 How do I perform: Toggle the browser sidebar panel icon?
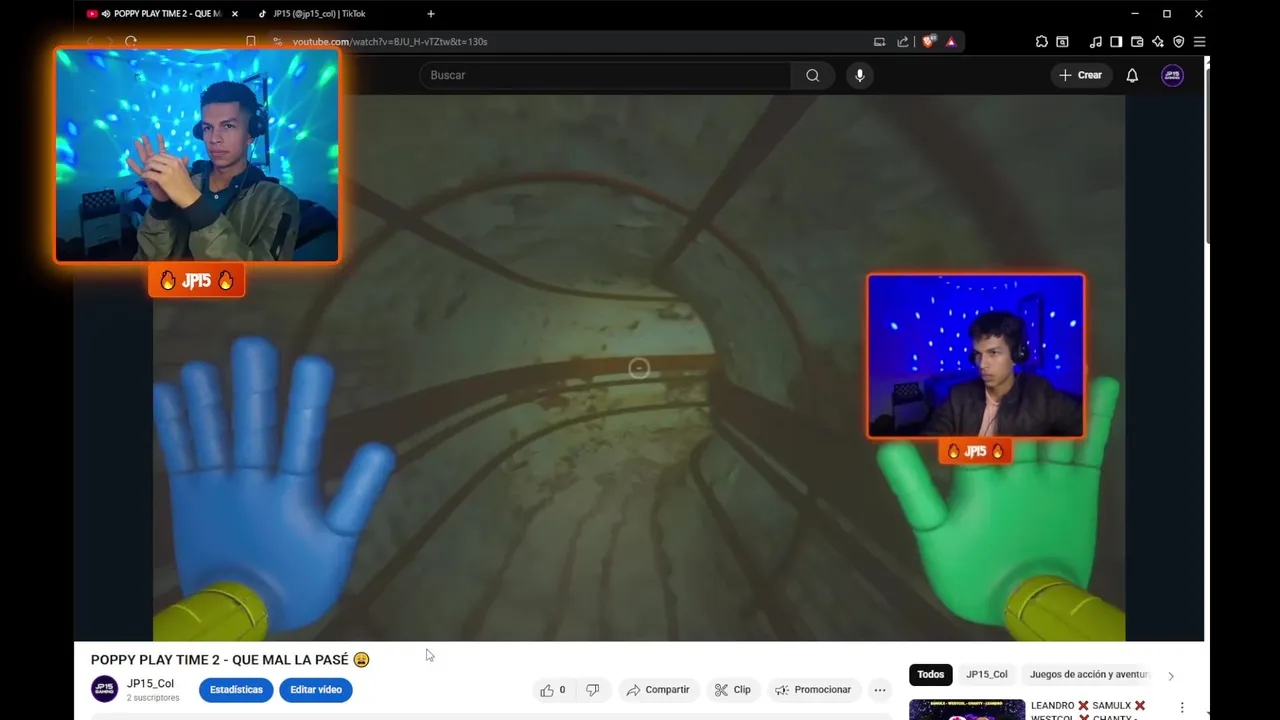tap(1116, 42)
